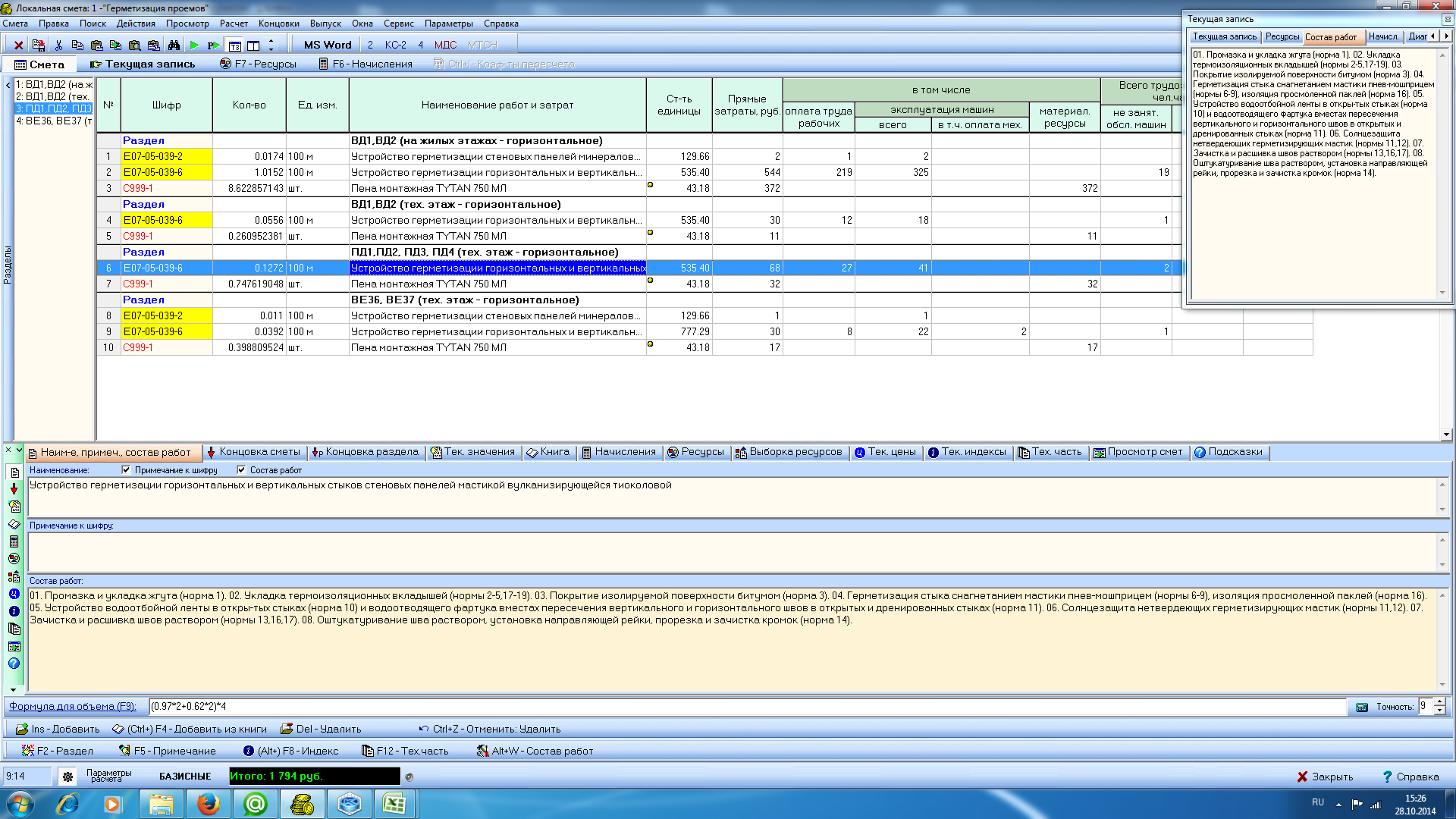Click the red X delete icon in toolbar

19,45
